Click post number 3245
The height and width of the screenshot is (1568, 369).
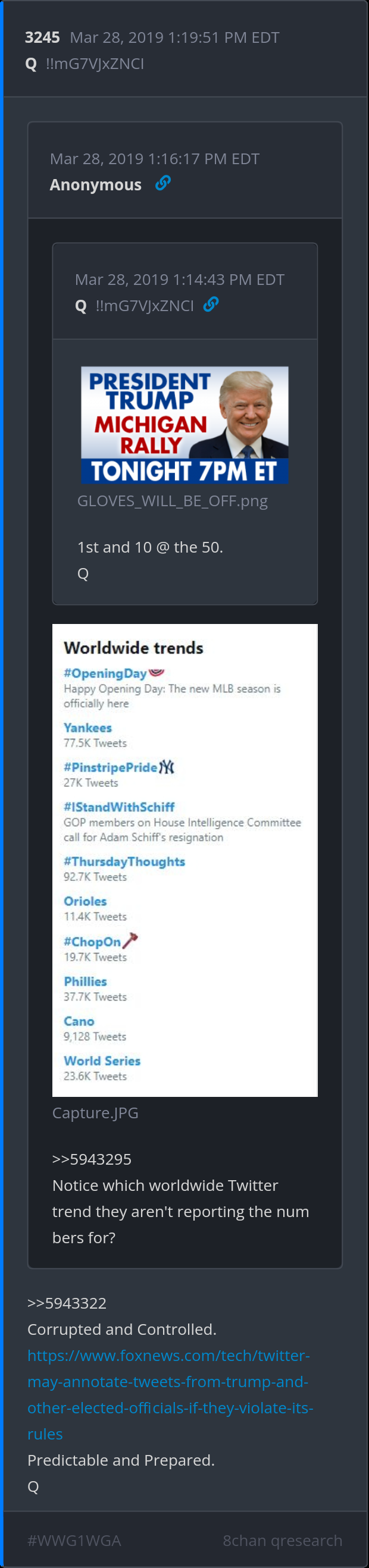coord(42,37)
